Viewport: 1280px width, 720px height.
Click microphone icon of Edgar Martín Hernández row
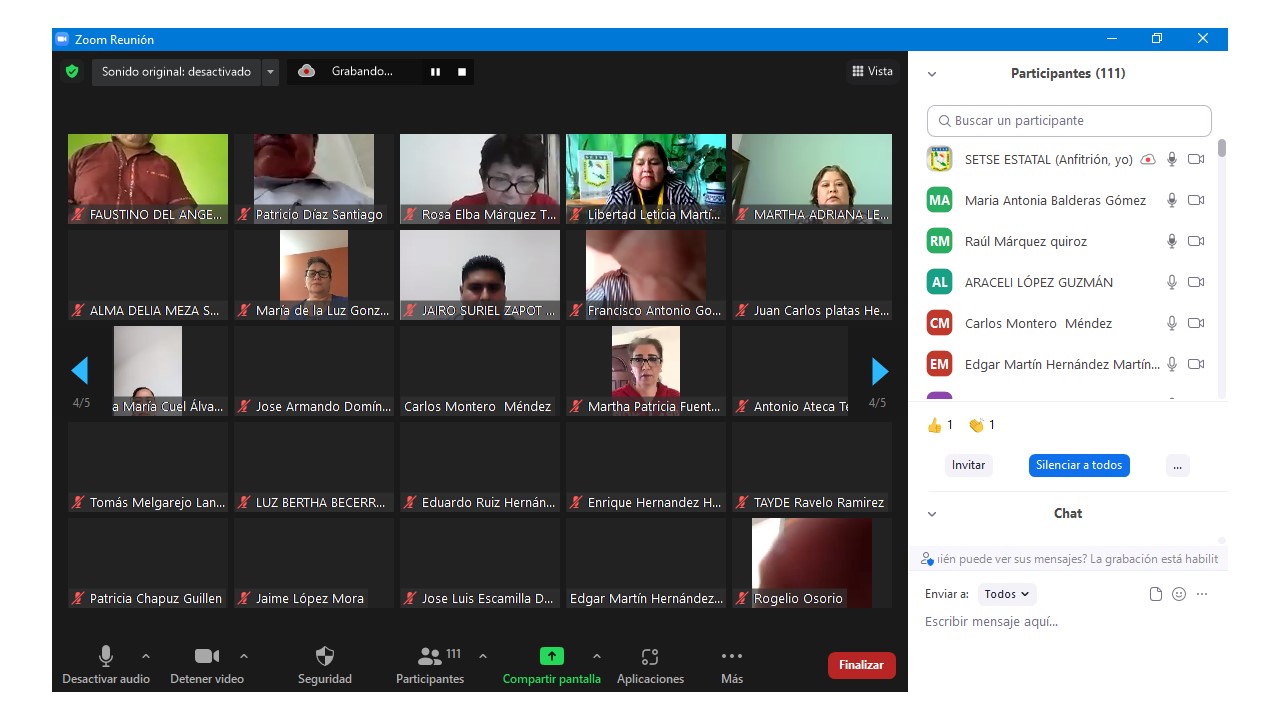tap(1172, 364)
